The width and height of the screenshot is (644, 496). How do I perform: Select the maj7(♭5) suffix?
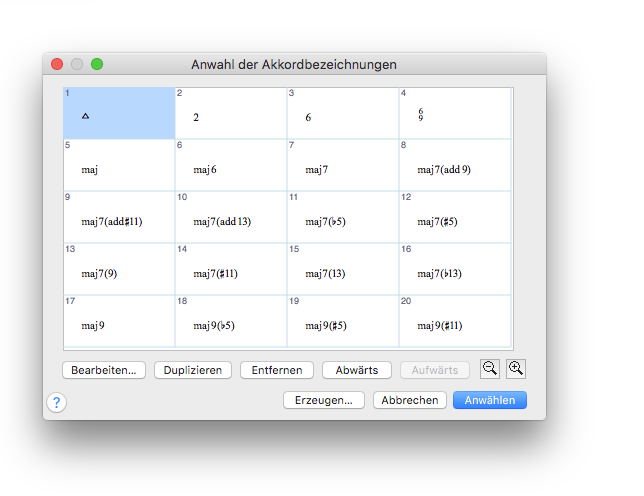343,217
